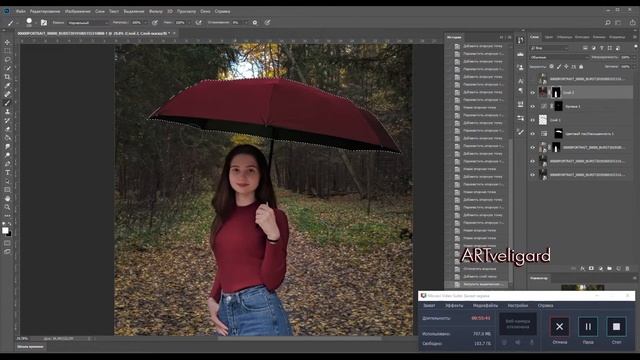Click the background color swatch
Screen dimensions: 640x360
[9, 234]
